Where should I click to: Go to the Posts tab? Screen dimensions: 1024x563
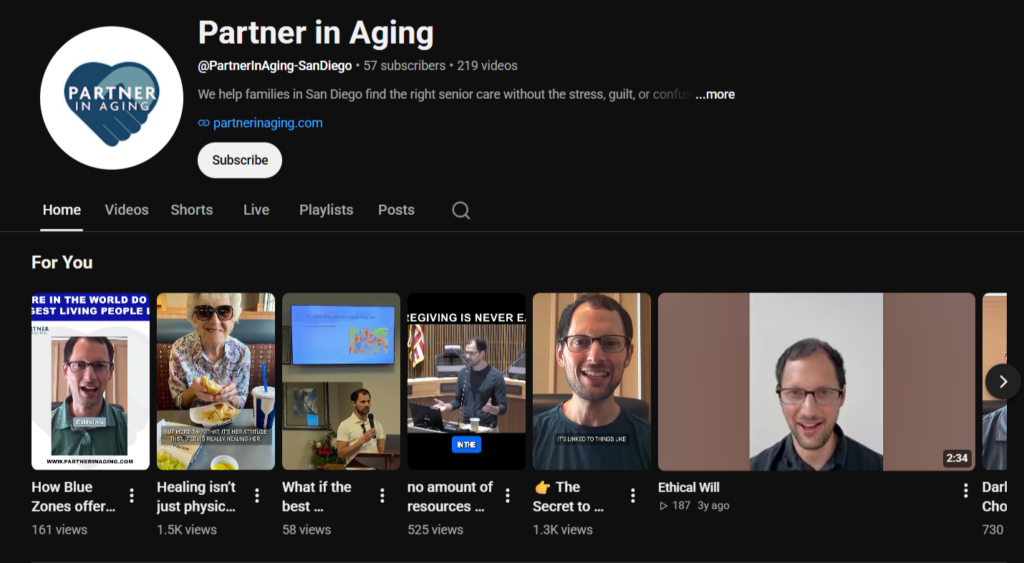pyautogui.click(x=396, y=210)
